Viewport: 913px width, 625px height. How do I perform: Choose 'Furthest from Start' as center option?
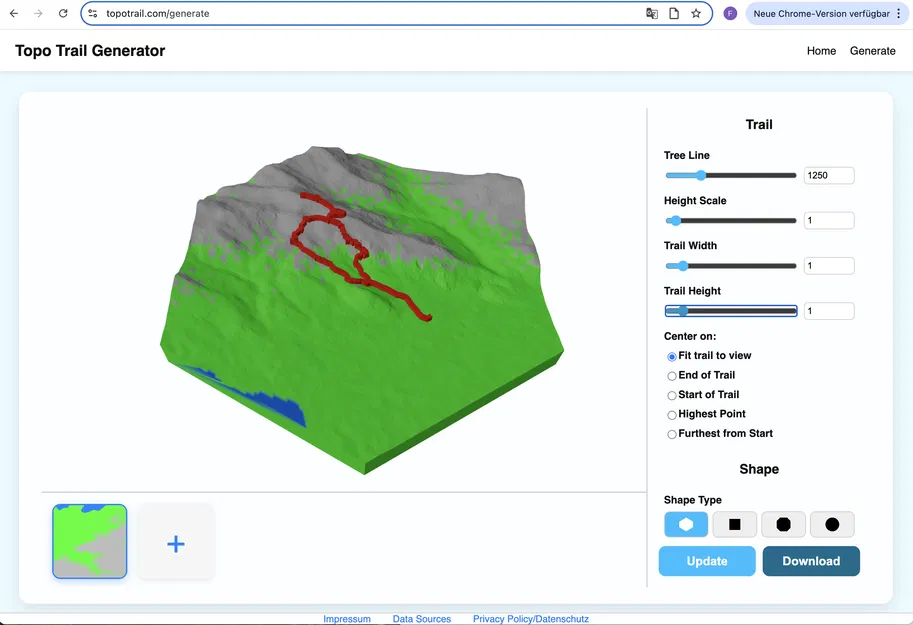click(x=672, y=434)
